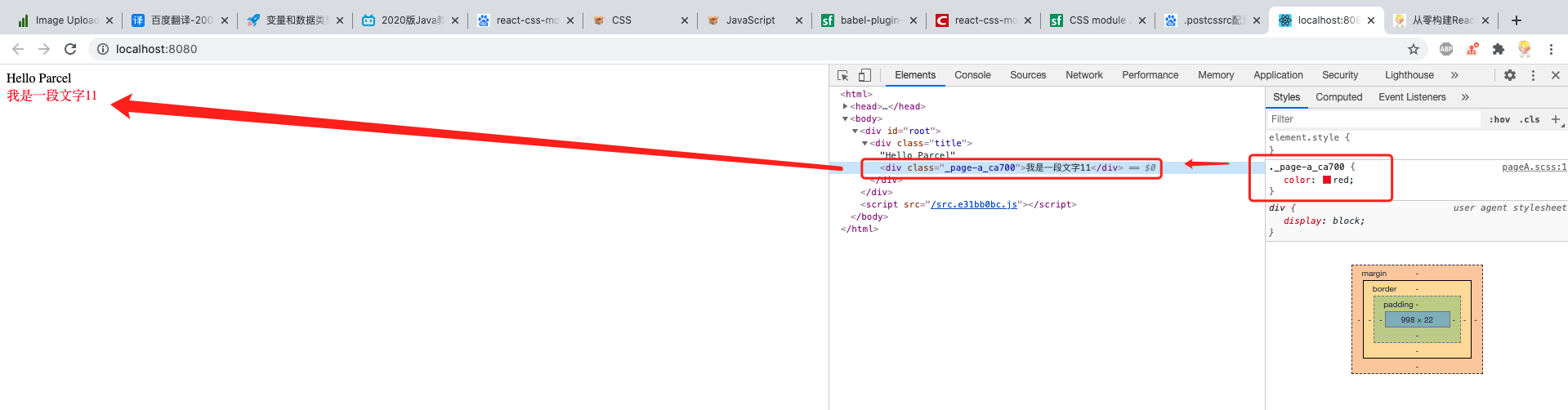Select the inspect element picker icon
1568x410 pixels.
(x=843, y=75)
